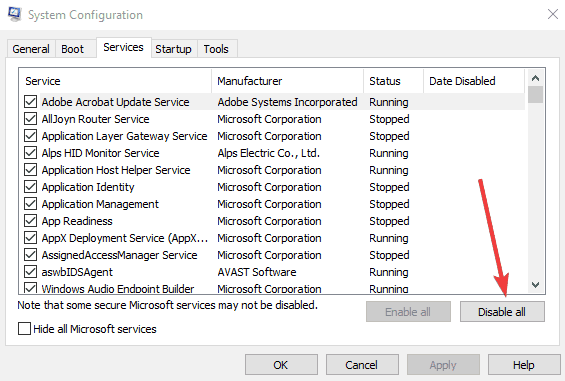565x381 pixels.
Task: Select the Application Management row name
Action: [100, 204]
